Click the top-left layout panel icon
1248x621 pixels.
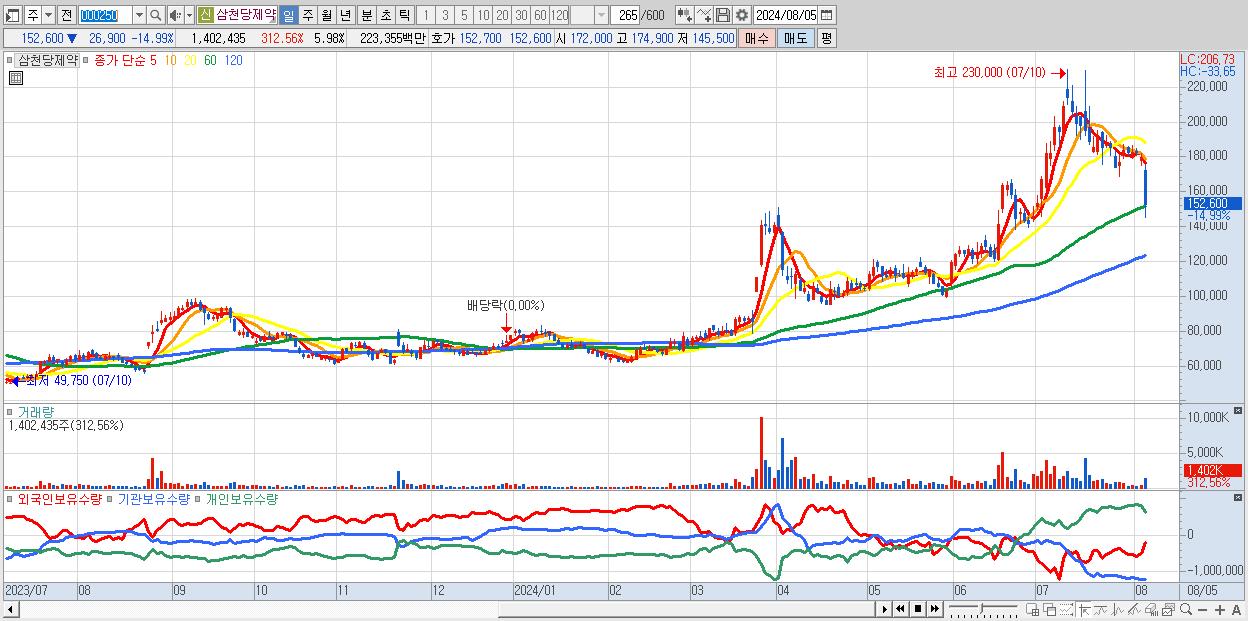pyautogui.click(x=12, y=15)
